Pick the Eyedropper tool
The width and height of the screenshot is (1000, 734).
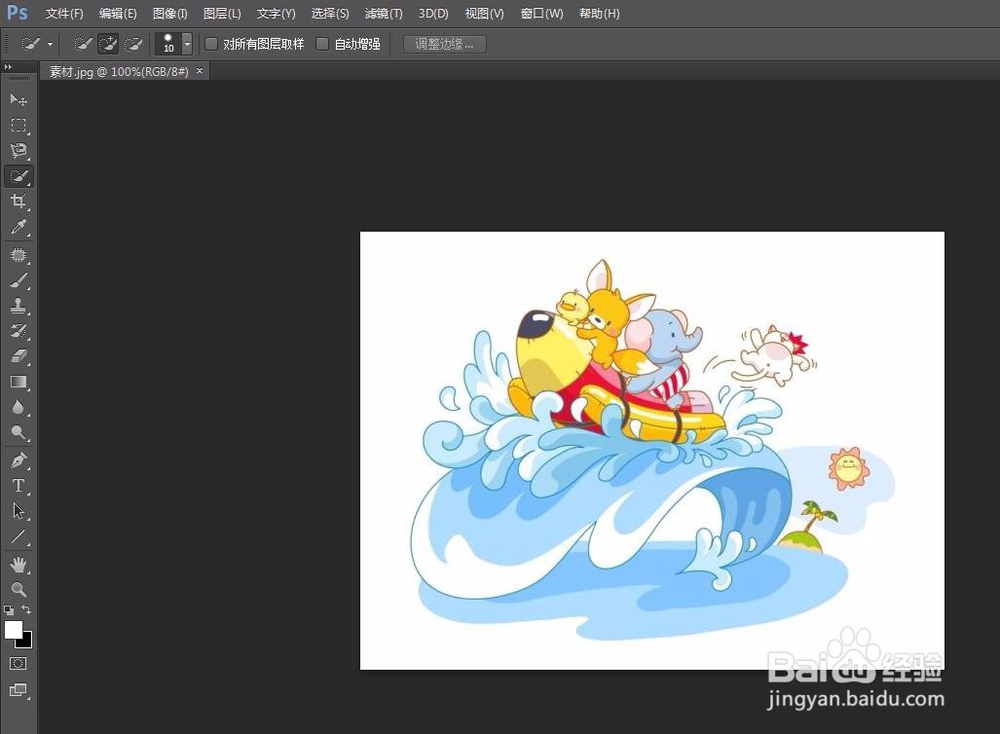[x=18, y=228]
